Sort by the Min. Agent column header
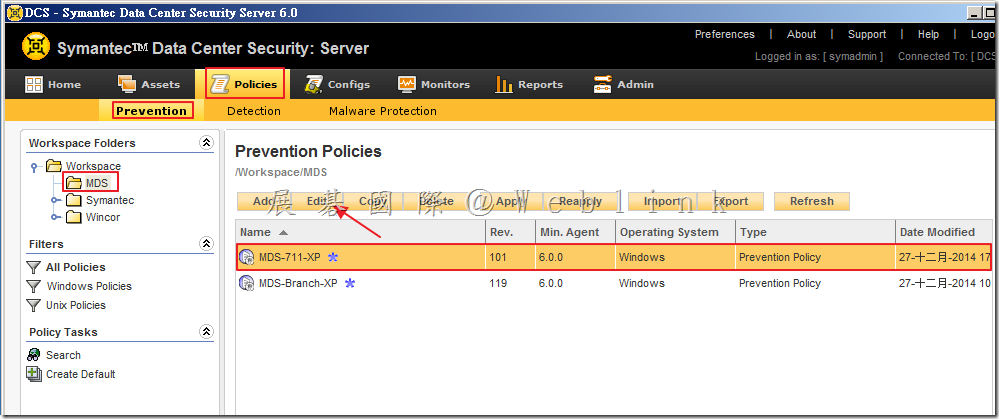The height and width of the screenshot is (419, 999). tap(575, 232)
